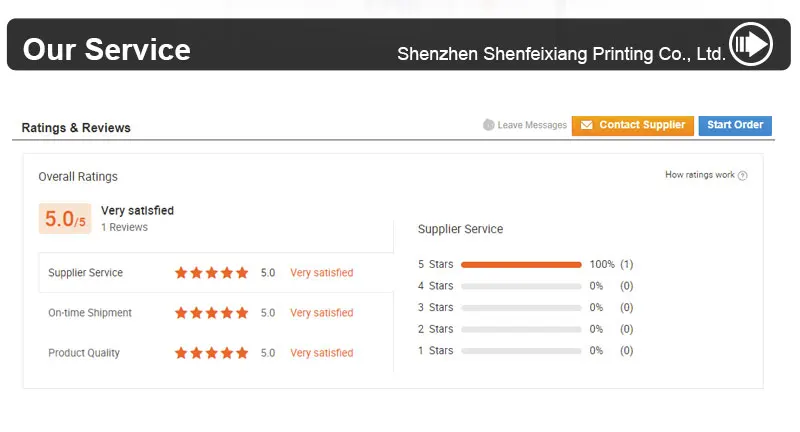Click the 5.0/5 overall score badge
This screenshot has width=800, height=432.
click(x=65, y=219)
